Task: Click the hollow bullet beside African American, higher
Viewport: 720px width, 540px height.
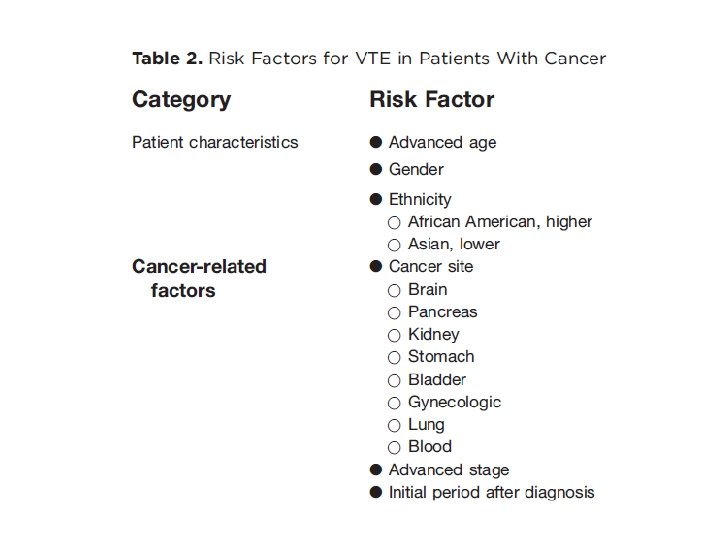Action: tap(395, 222)
